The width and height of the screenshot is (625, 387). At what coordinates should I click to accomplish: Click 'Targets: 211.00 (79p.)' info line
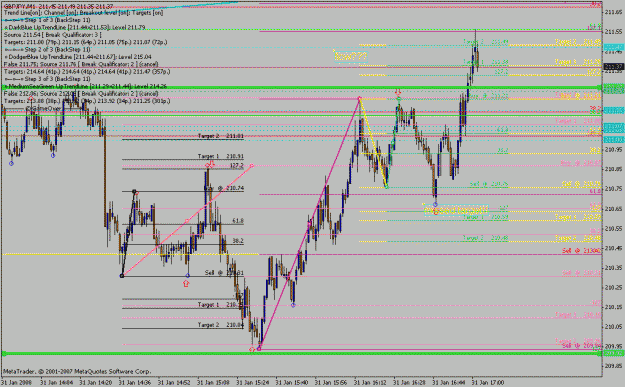pos(85,42)
